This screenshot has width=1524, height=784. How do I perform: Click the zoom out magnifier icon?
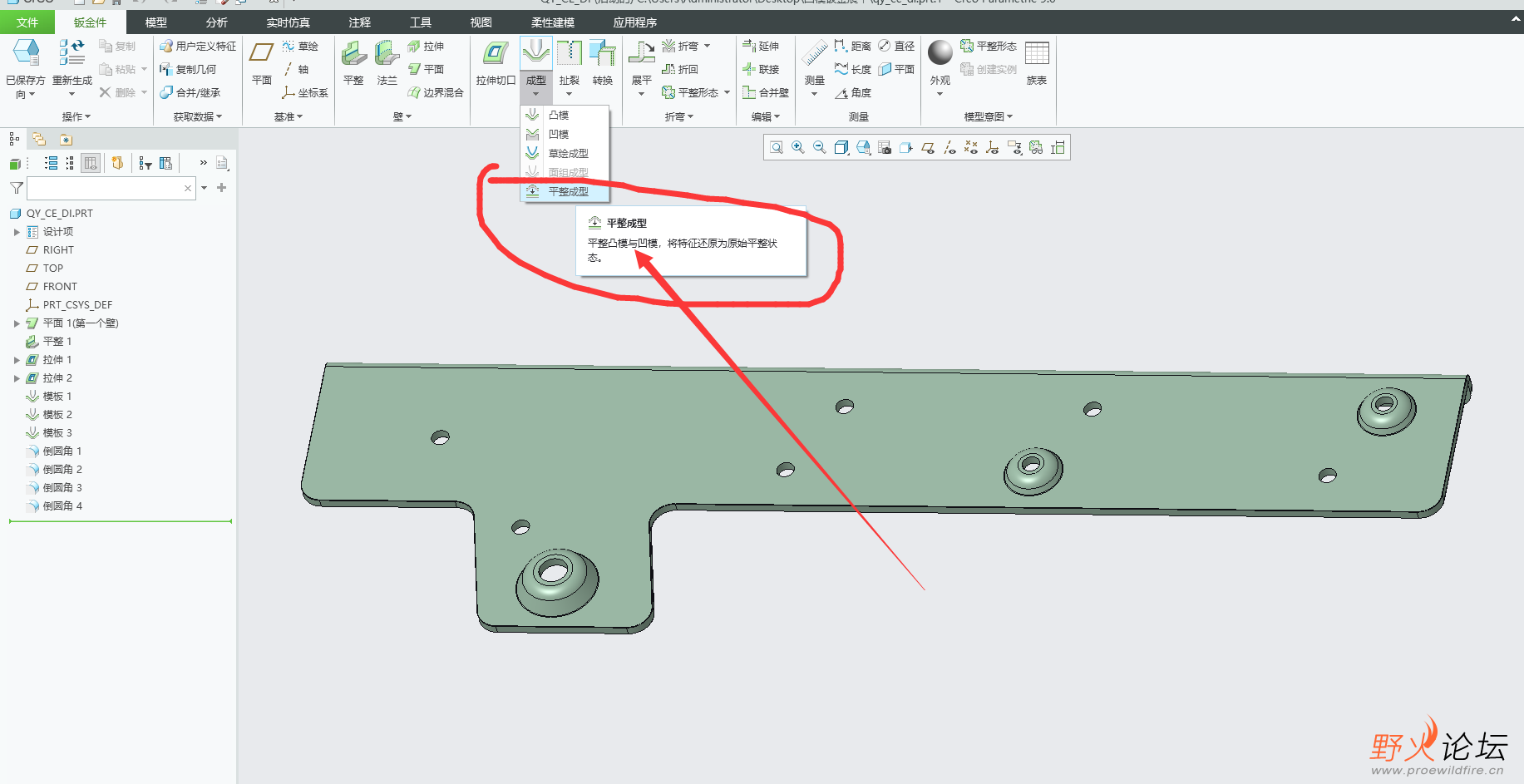[820, 148]
